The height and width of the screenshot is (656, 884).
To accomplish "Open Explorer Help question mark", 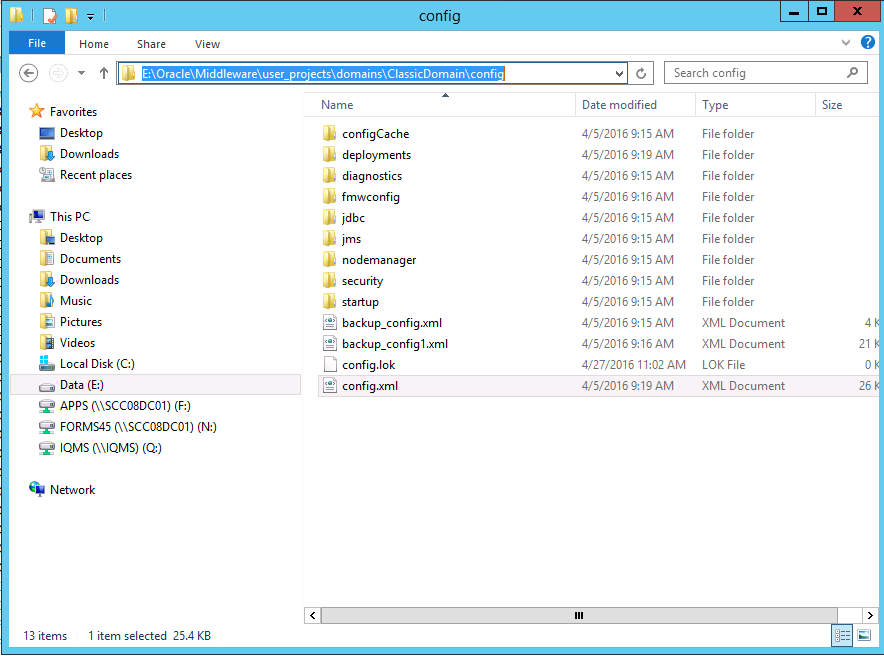I will pyautogui.click(x=868, y=42).
